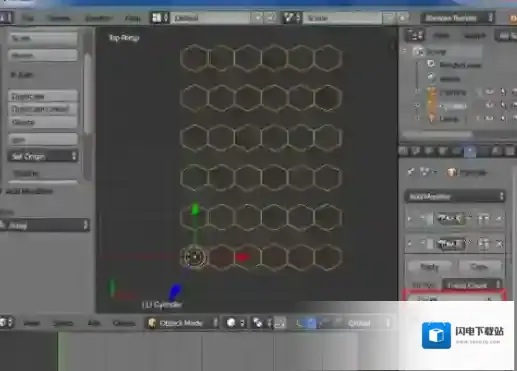Toggle Camera selectability cursor icon
517x371 pixels.
[503, 92]
